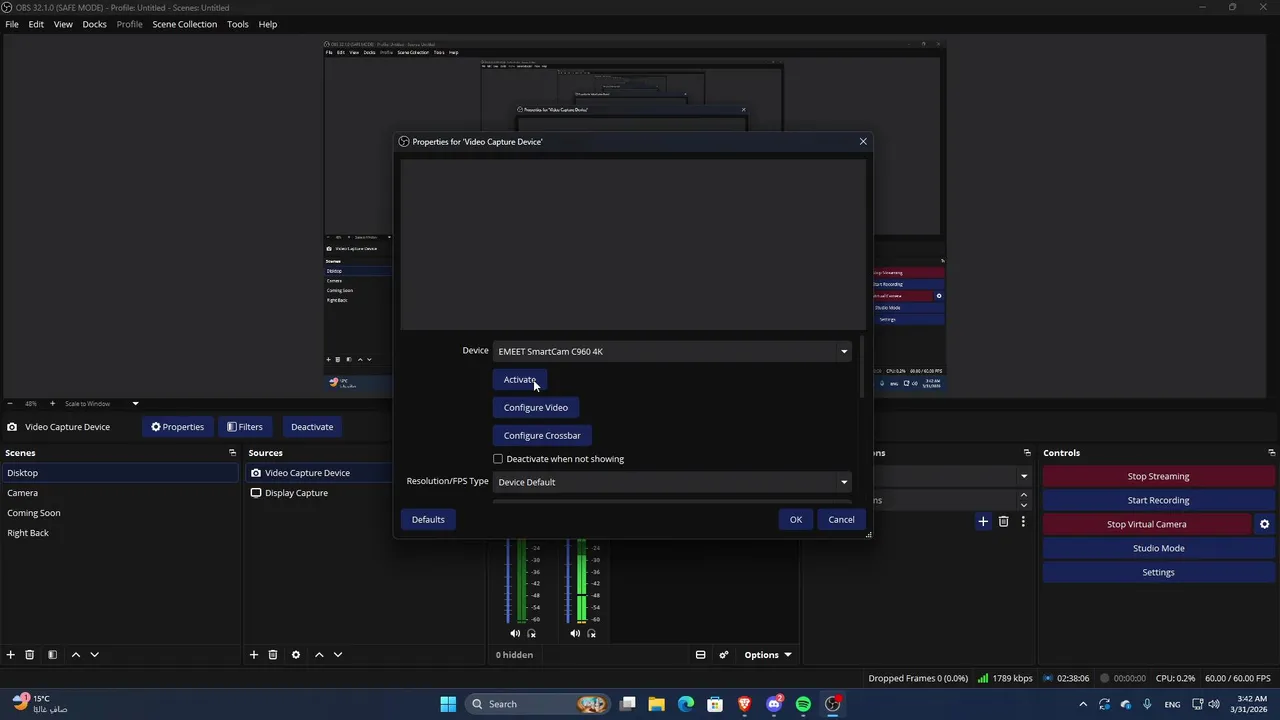
Task: Open transition properties three-dot menu
Action: [x=1022, y=521]
